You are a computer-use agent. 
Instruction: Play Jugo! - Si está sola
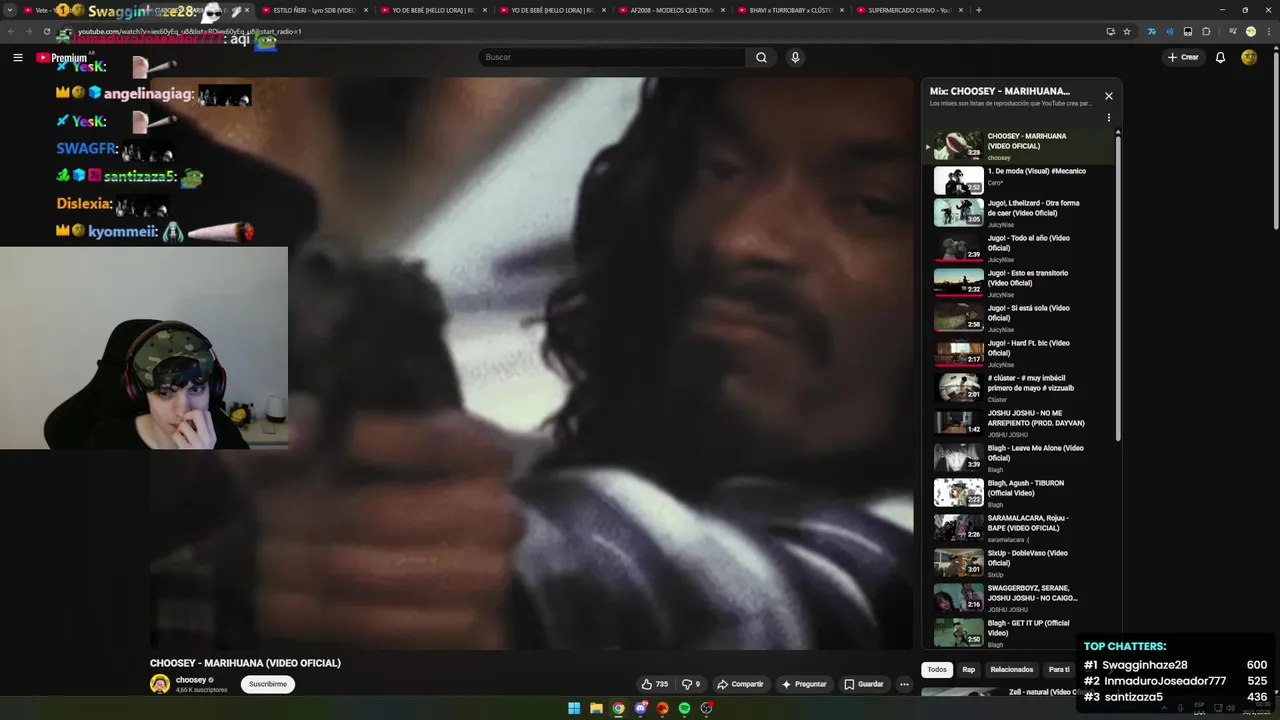pos(1017,318)
